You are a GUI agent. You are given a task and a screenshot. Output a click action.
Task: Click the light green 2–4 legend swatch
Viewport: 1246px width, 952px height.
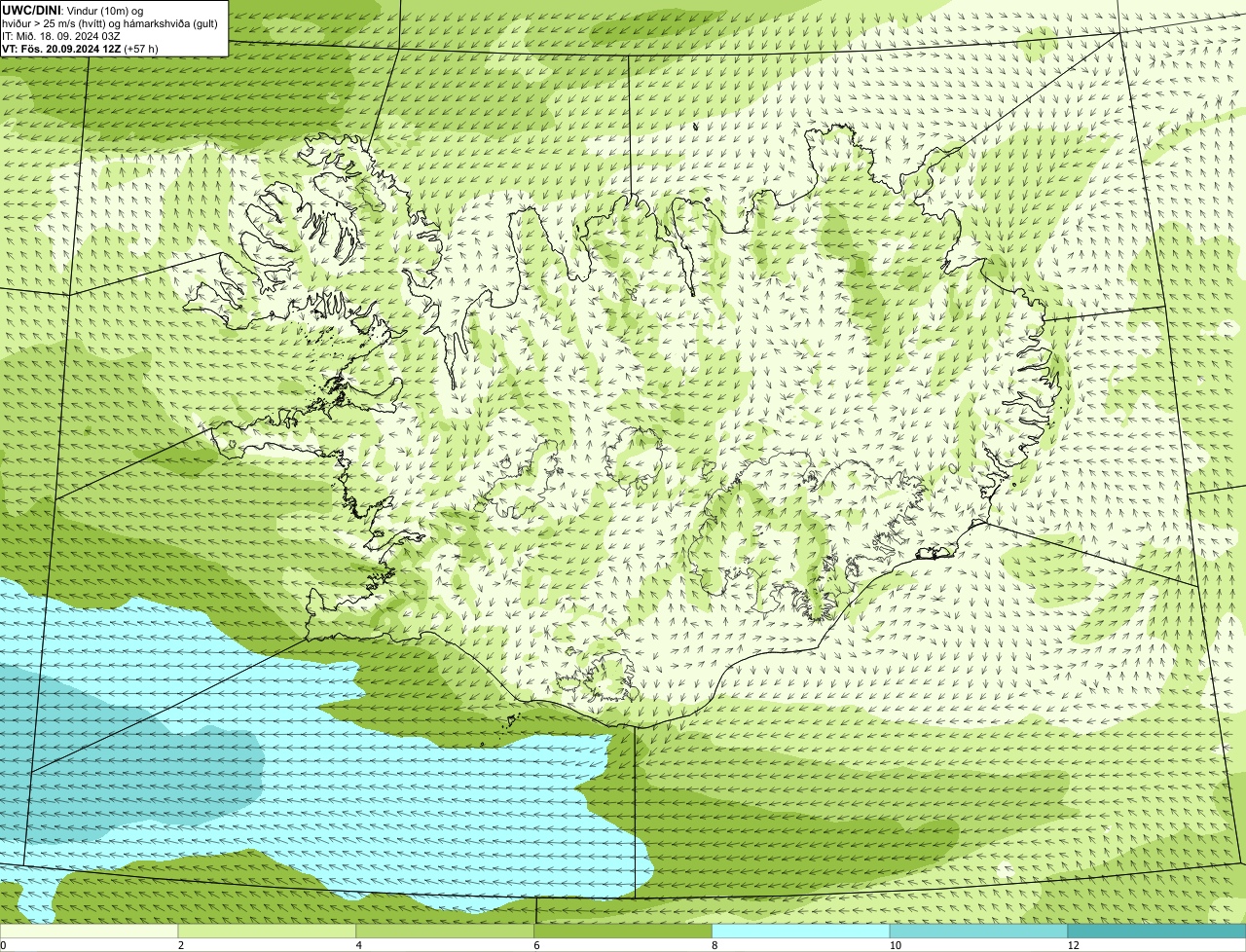[268, 932]
